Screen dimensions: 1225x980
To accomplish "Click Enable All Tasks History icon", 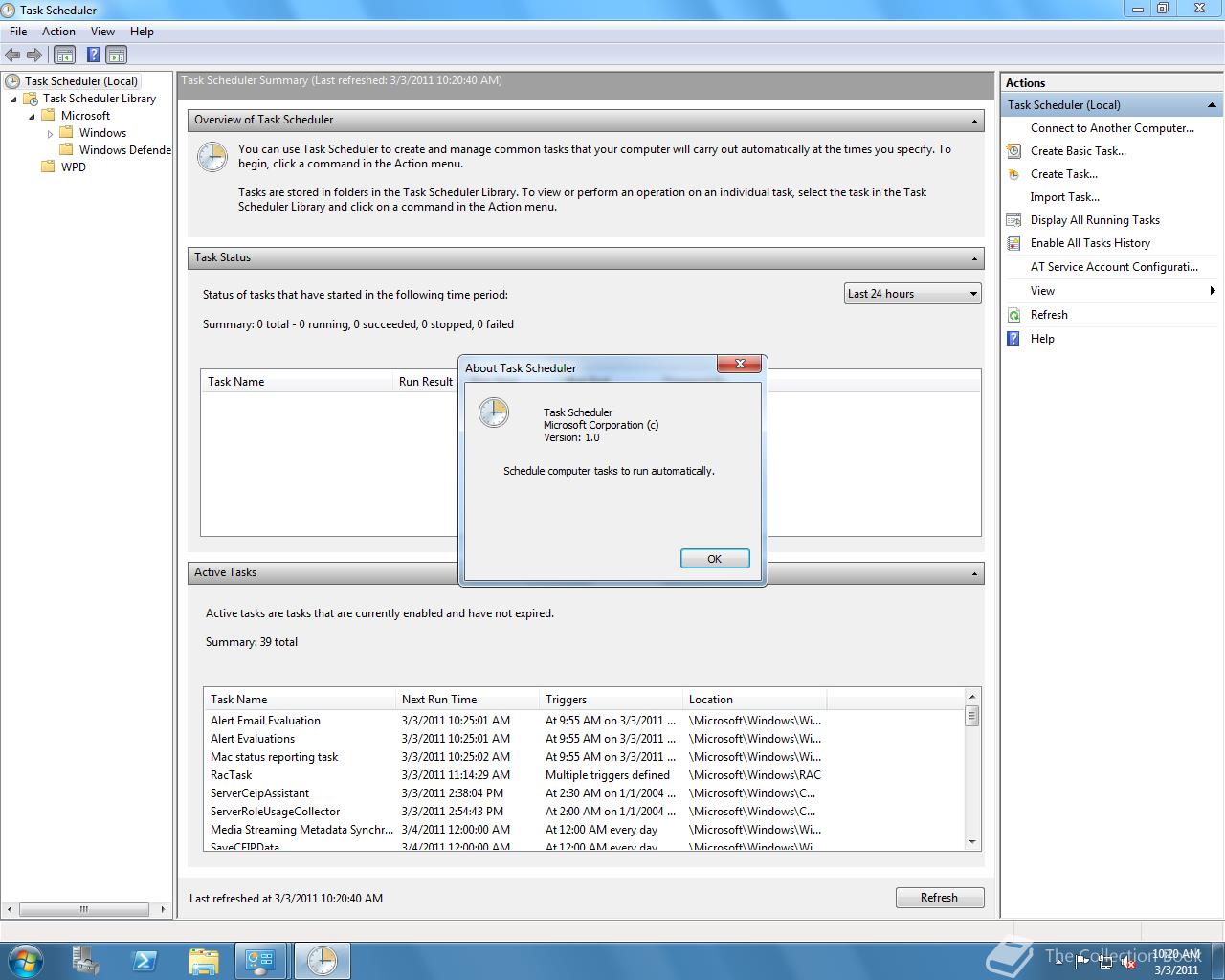I will tap(1014, 243).
